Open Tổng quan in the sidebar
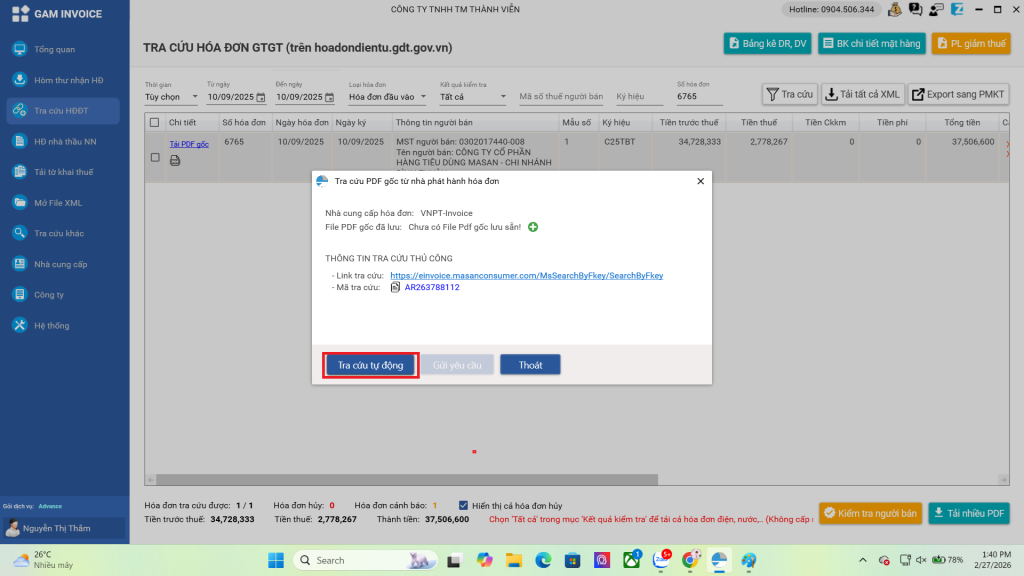This screenshot has height=576, width=1024. coord(55,49)
